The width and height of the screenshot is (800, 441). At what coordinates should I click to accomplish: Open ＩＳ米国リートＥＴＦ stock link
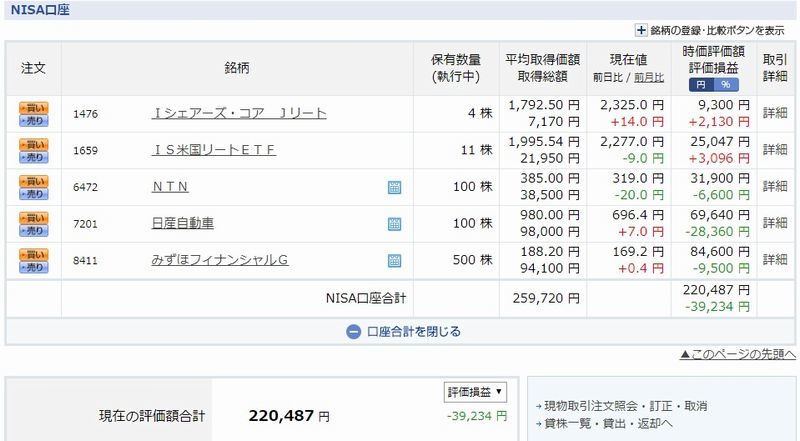click(214, 150)
